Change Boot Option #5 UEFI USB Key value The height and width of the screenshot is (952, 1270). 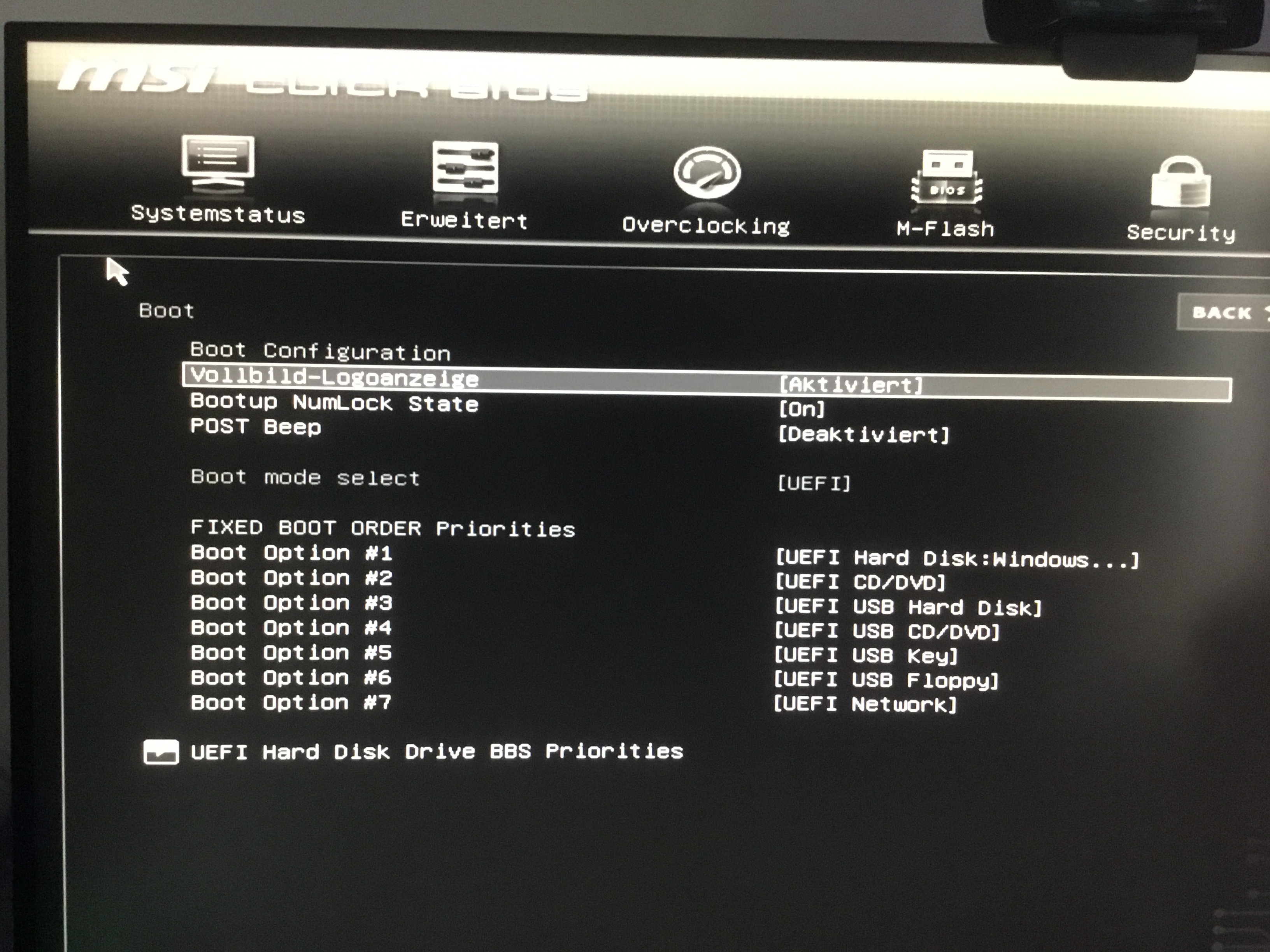(x=865, y=655)
